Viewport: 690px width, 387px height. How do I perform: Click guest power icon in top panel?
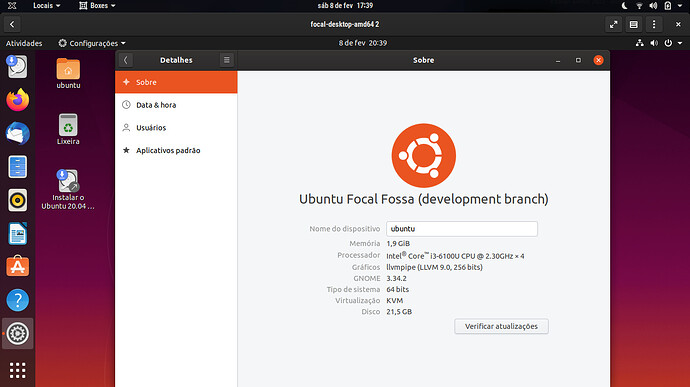(x=668, y=43)
